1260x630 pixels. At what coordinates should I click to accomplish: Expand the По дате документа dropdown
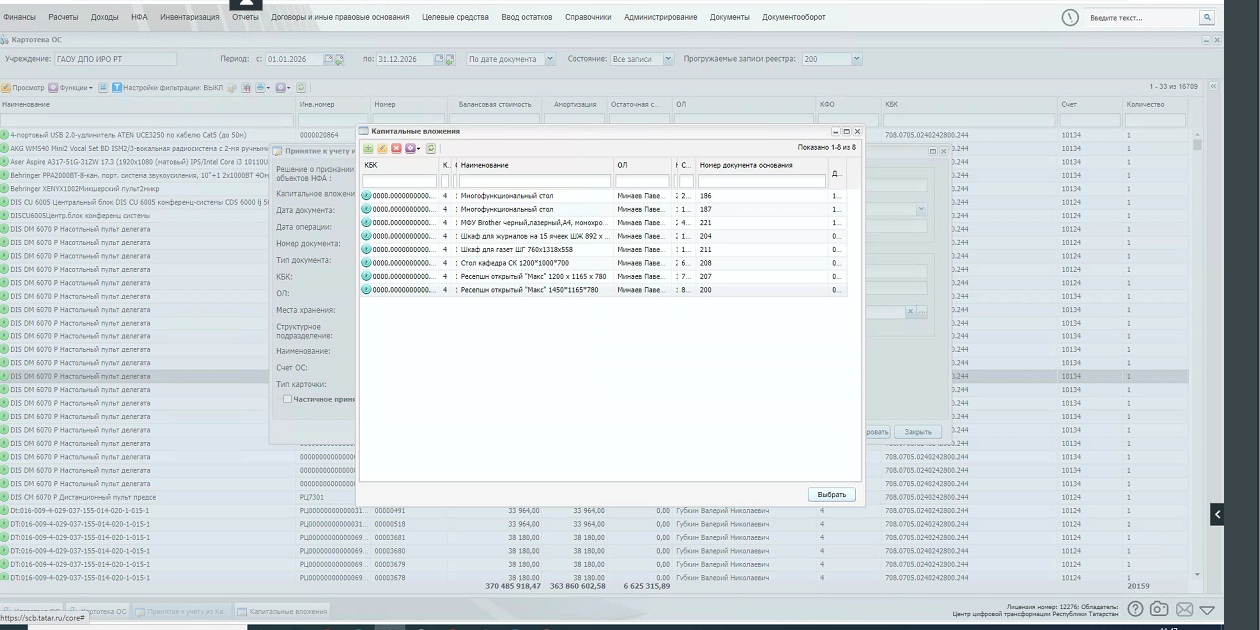click(550, 59)
